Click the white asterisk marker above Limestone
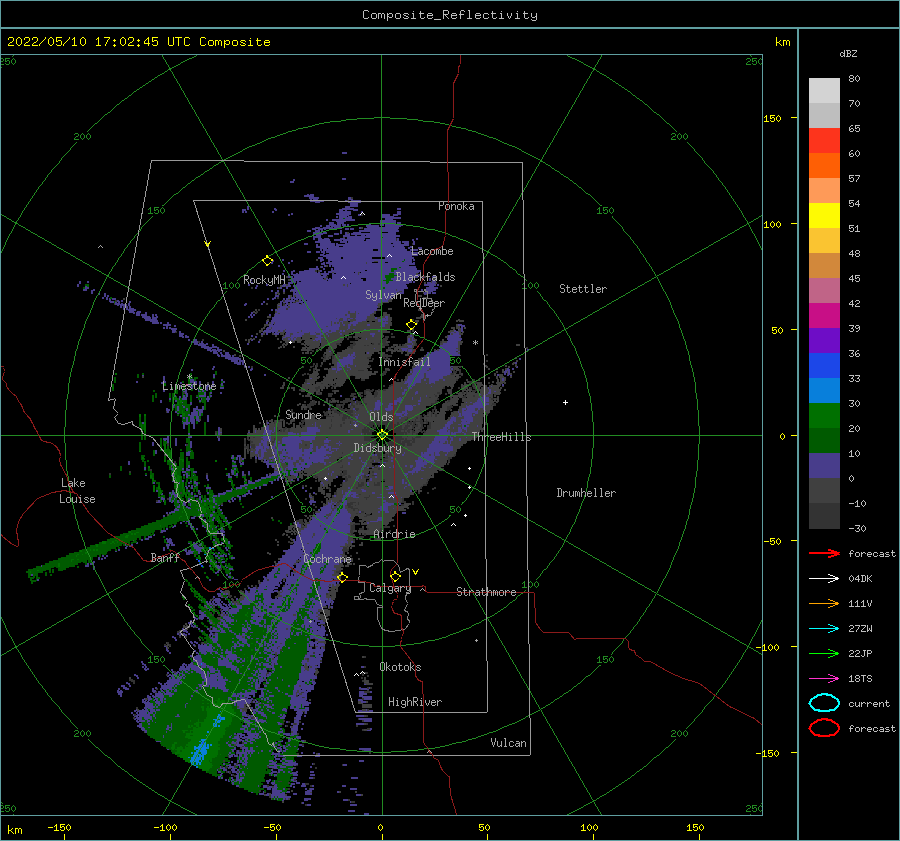900x841 pixels. click(x=189, y=377)
